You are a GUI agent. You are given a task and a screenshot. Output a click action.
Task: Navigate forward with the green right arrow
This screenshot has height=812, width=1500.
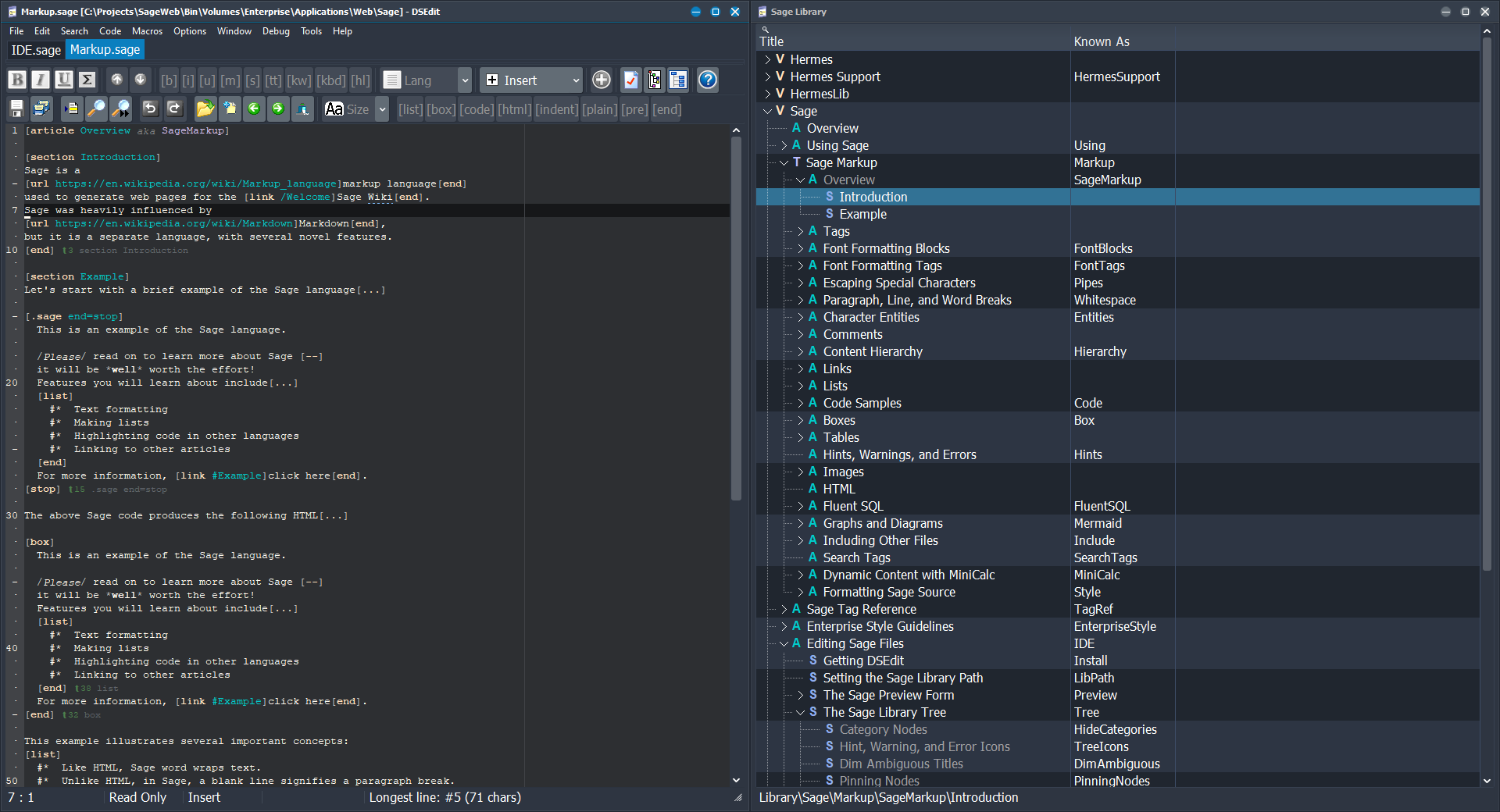[278, 109]
